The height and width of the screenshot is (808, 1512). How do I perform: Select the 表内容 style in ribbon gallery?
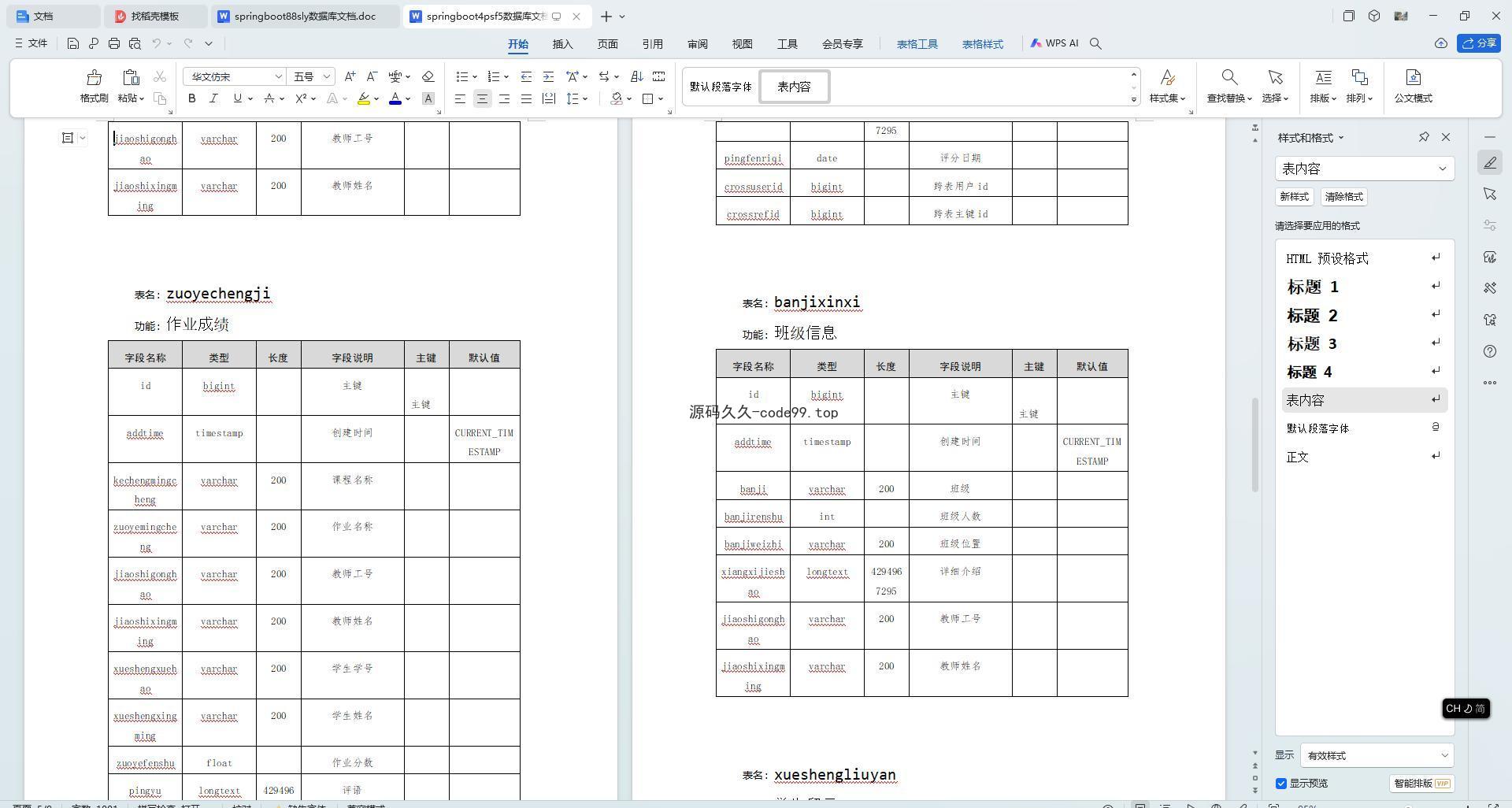(794, 87)
